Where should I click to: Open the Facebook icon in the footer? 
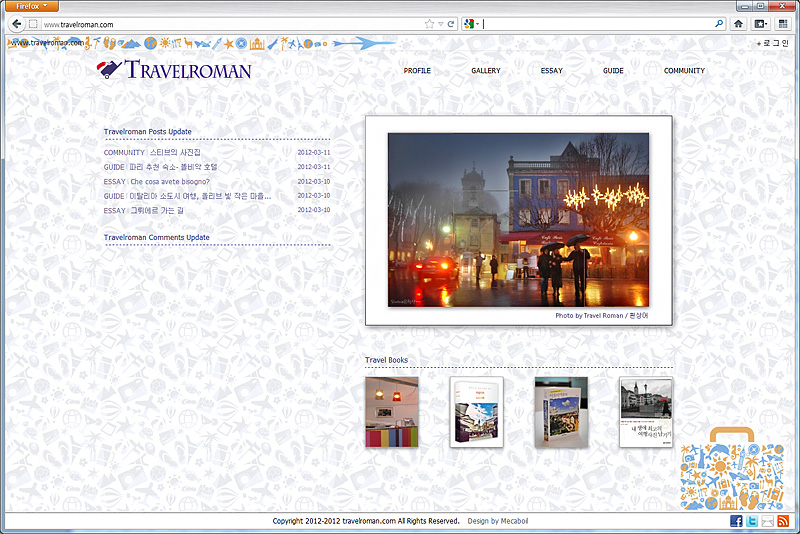[x=736, y=521]
